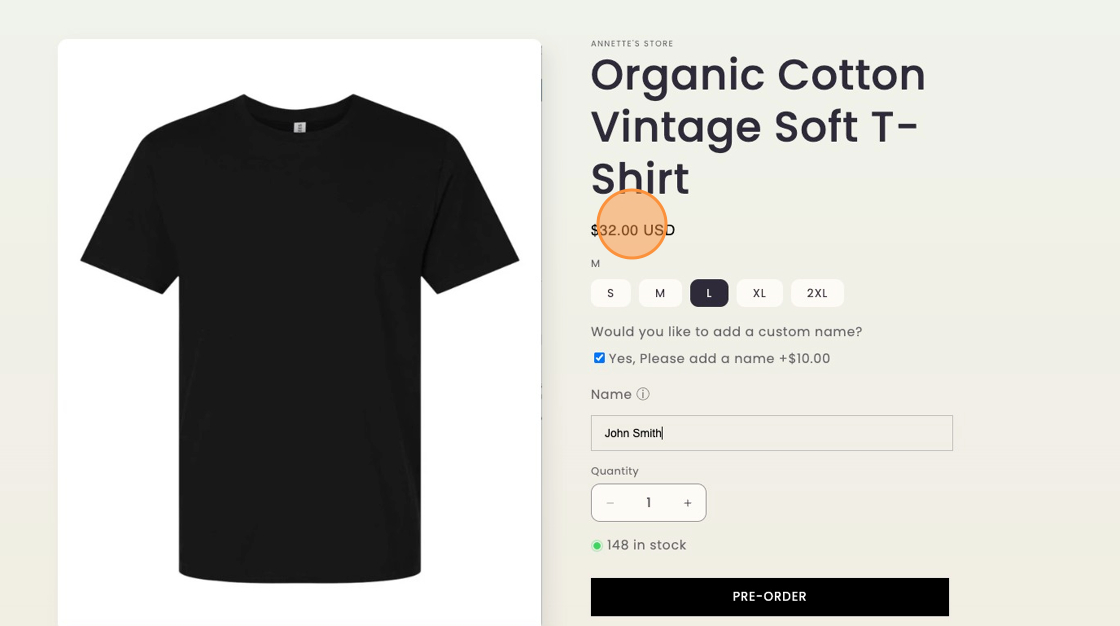Viewport: 1120px width, 626px height.
Task: Click the $32.00 USD price
Action: pos(633,230)
